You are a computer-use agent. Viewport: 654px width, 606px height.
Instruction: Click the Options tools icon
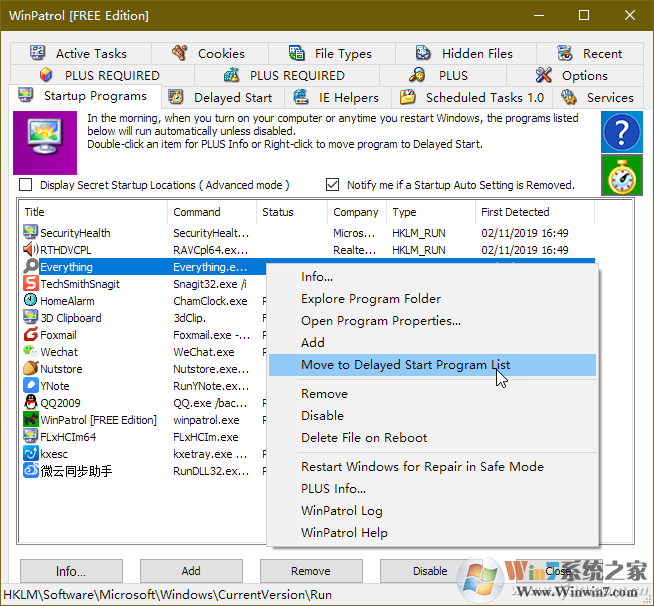(x=543, y=75)
